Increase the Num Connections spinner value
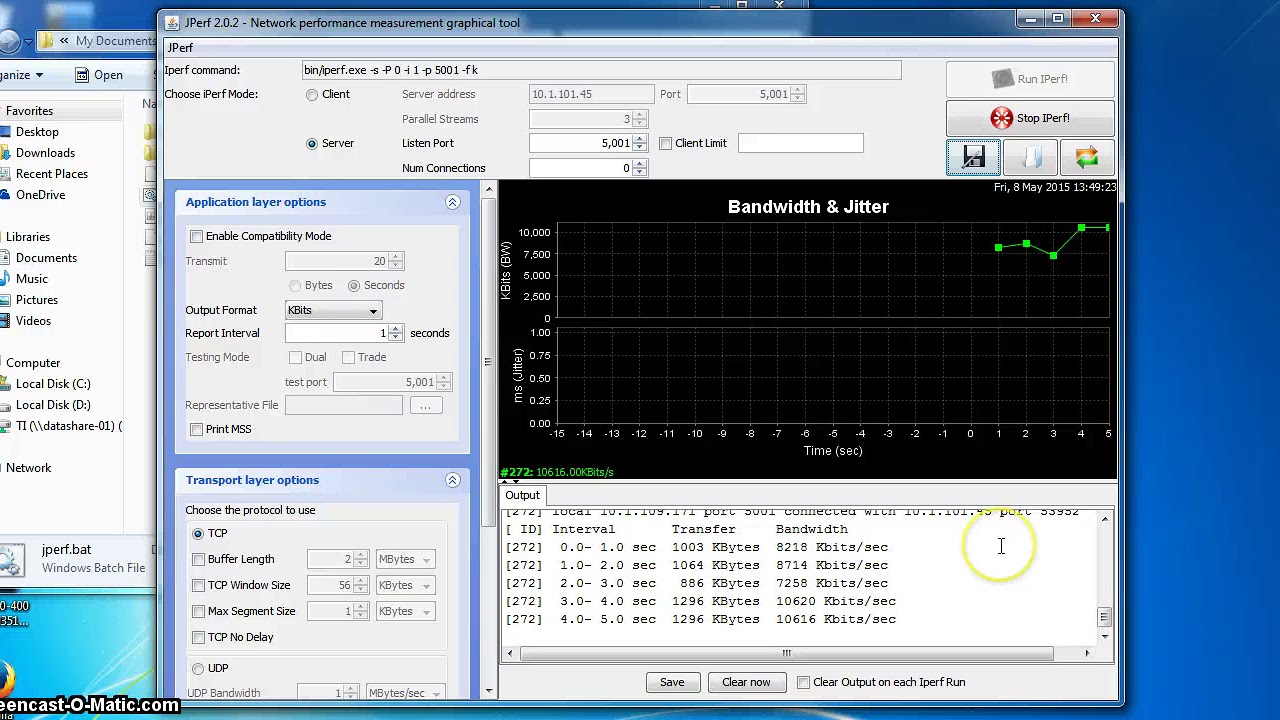1280x720 pixels. [640, 164]
